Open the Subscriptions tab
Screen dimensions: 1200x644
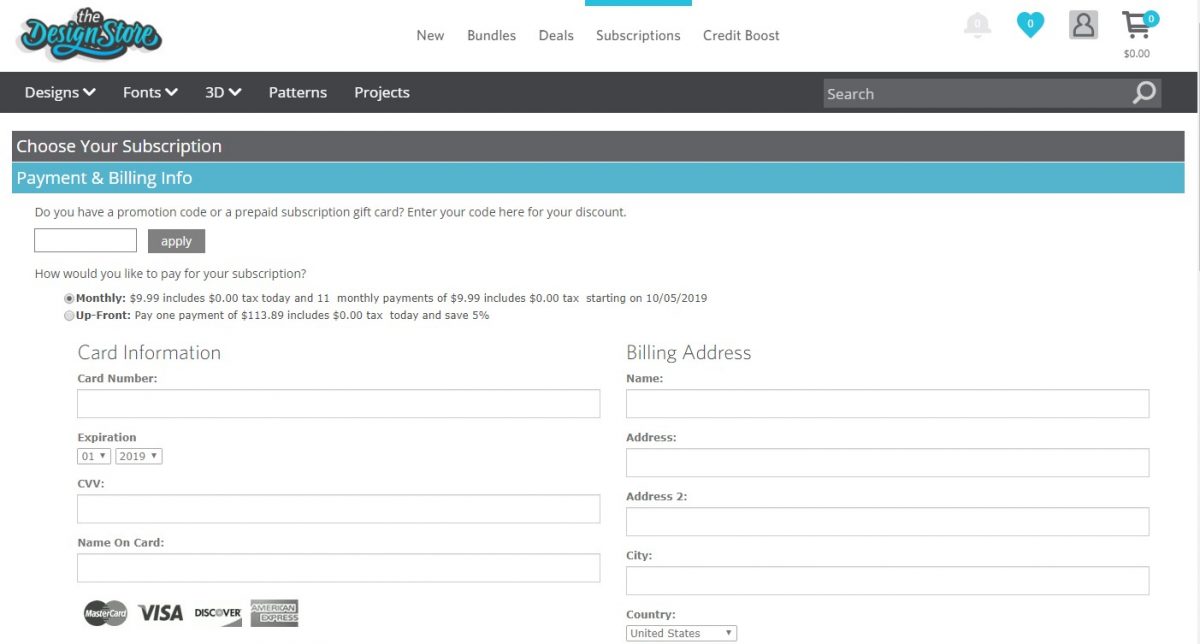tap(638, 35)
